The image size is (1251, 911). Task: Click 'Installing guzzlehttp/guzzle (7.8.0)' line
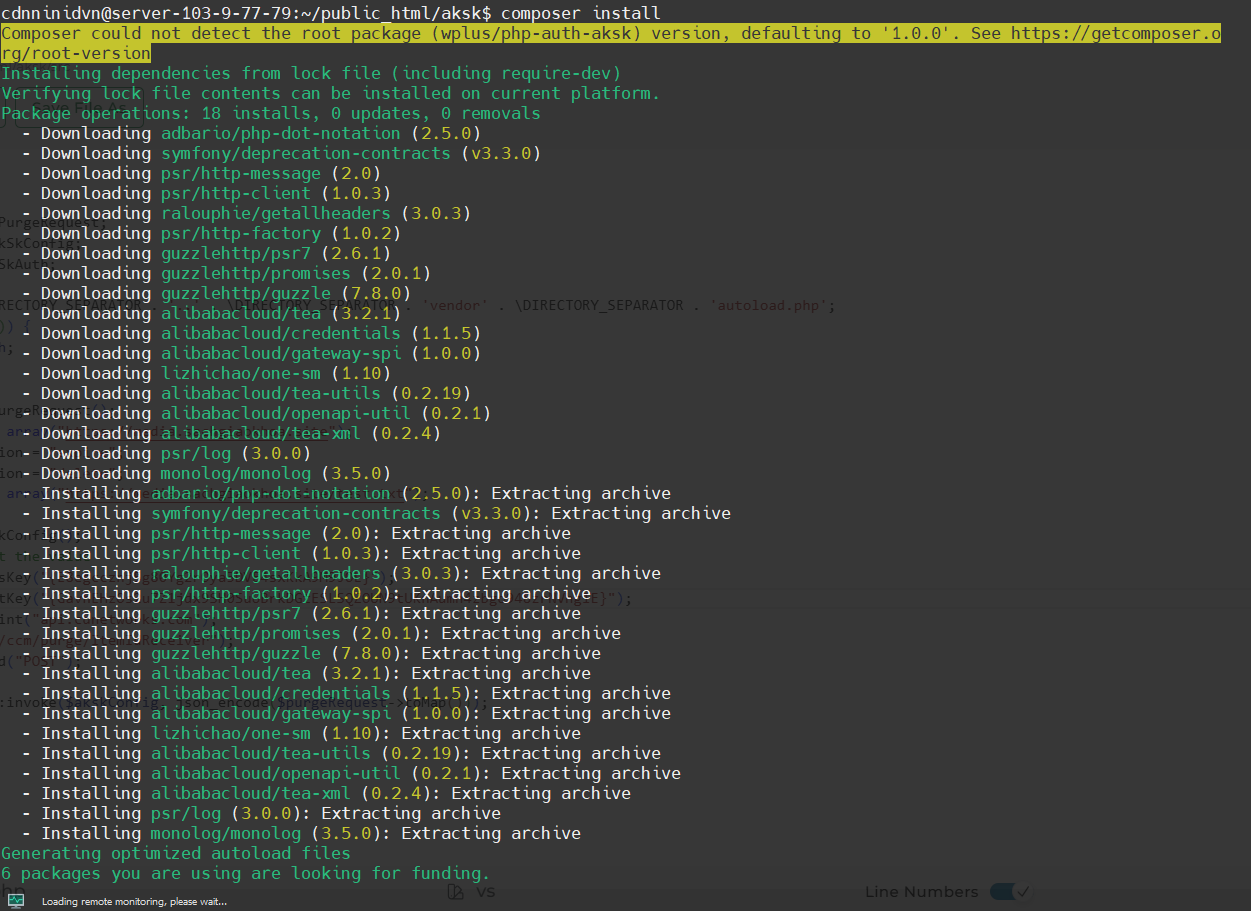point(320,653)
